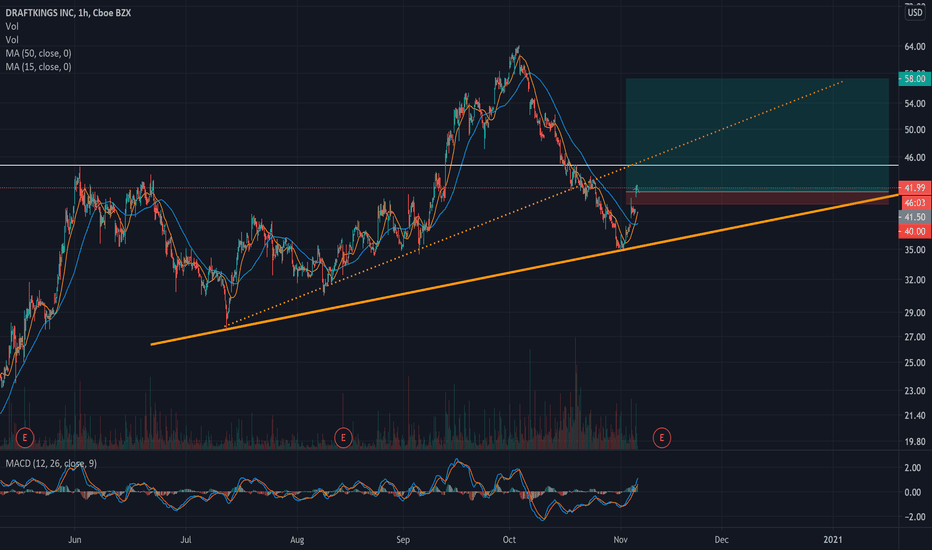Select the MACD (12, 26, close, 9) label
The image size is (932, 550).
(x=51, y=463)
